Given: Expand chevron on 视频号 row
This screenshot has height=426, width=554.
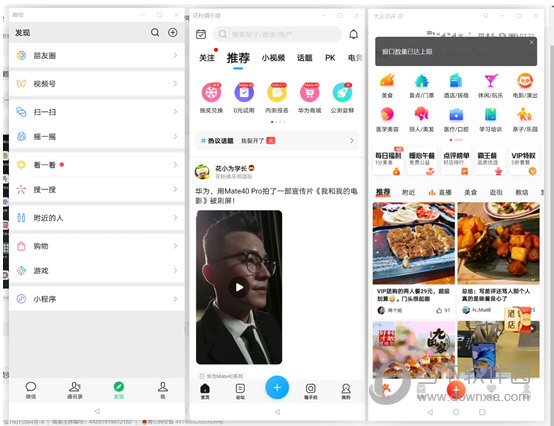Looking at the screenshot, I should coord(175,84).
